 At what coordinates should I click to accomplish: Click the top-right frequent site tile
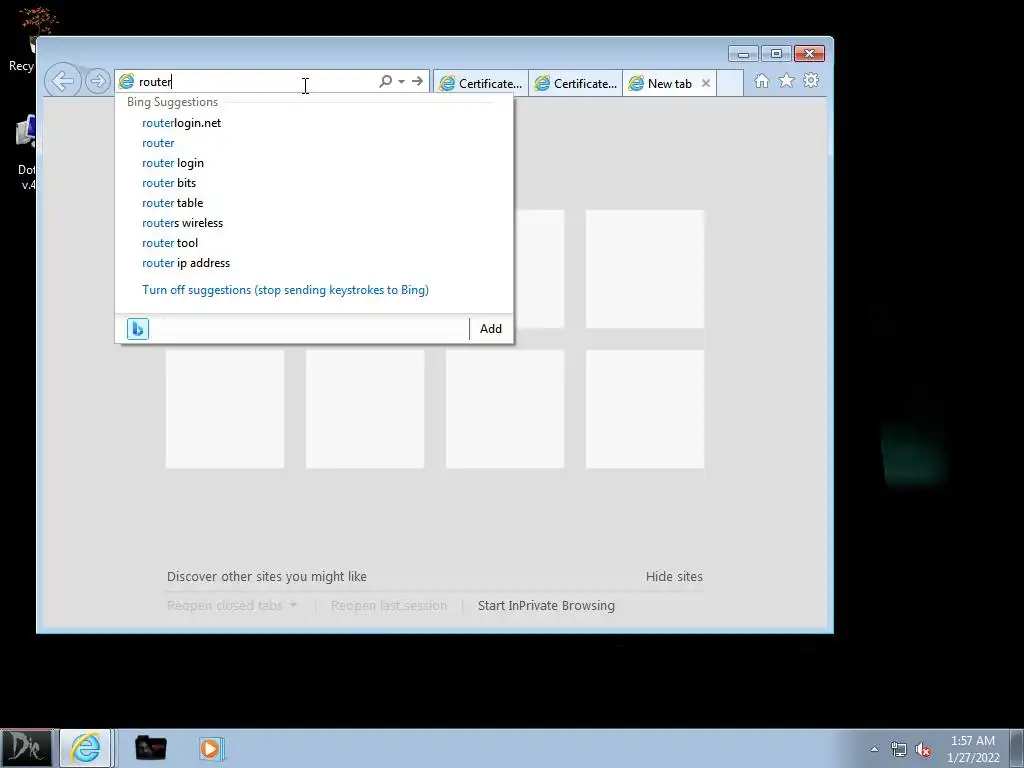[645, 269]
